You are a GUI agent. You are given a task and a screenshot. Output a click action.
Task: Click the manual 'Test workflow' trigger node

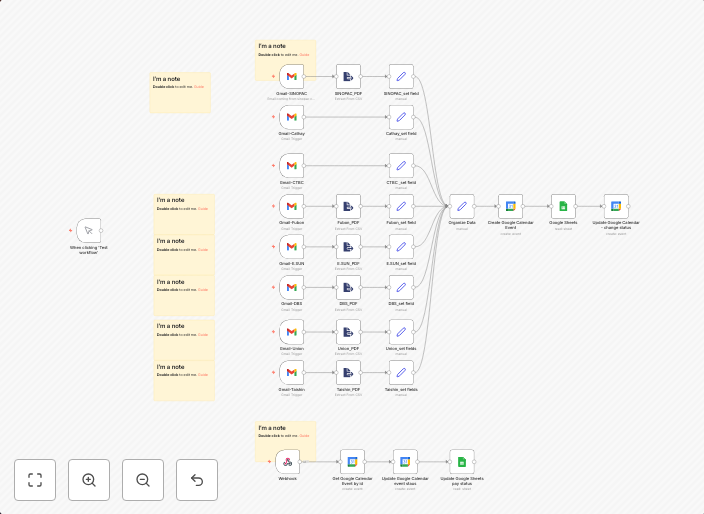[x=89, y=230]
